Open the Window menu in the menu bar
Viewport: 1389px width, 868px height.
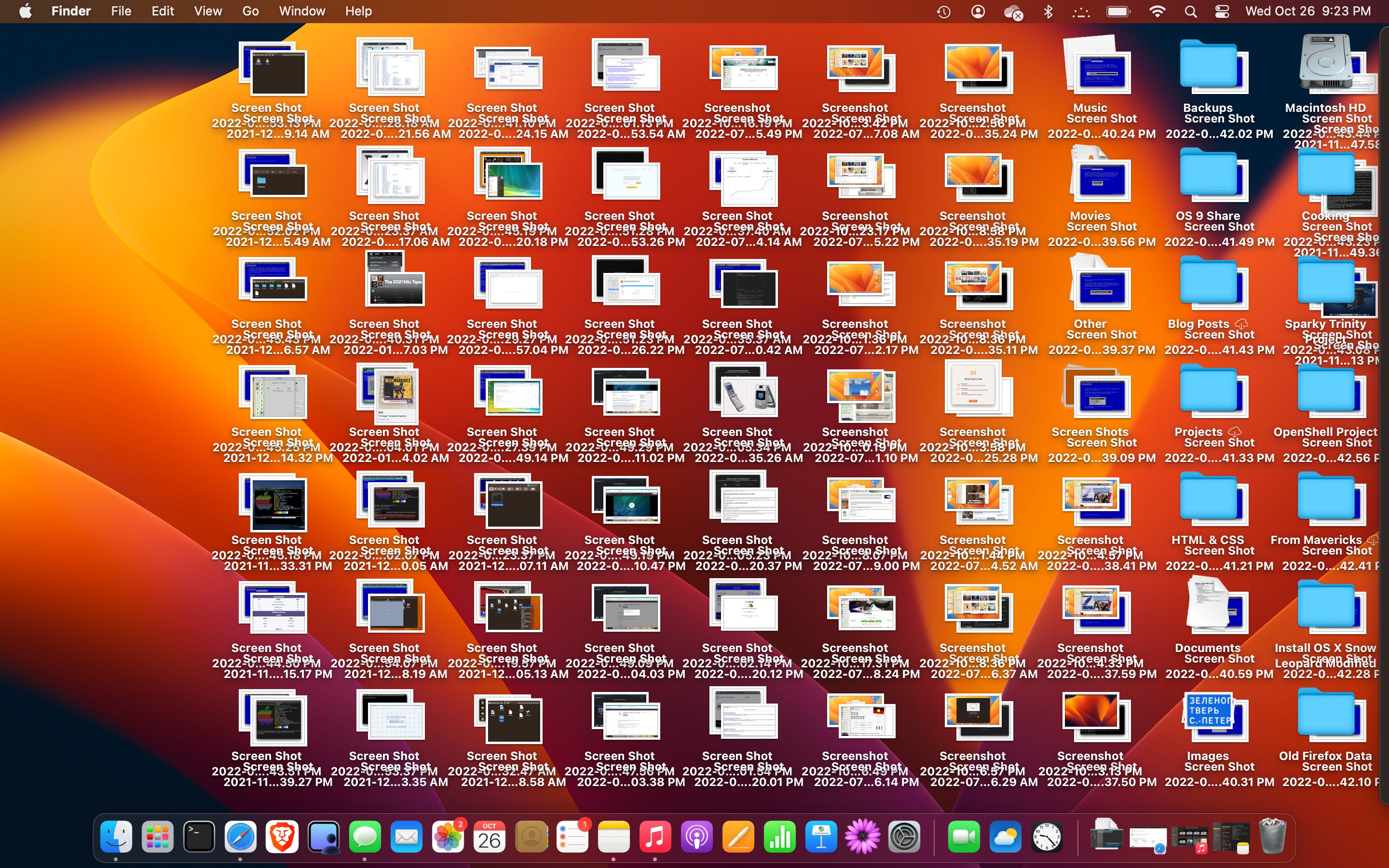(301, 11)
